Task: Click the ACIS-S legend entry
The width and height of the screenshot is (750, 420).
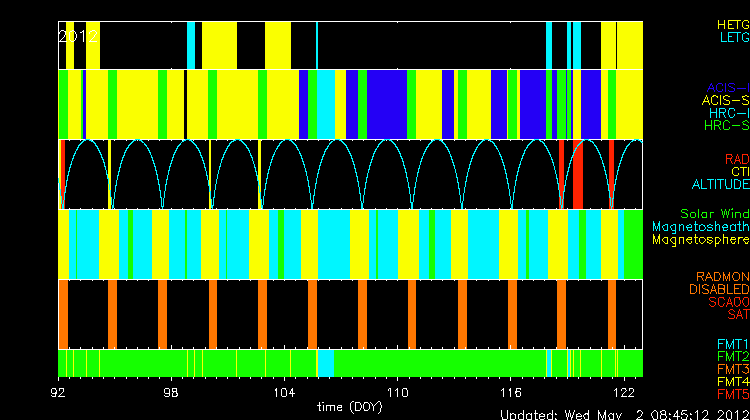Action: click(725, 100)
